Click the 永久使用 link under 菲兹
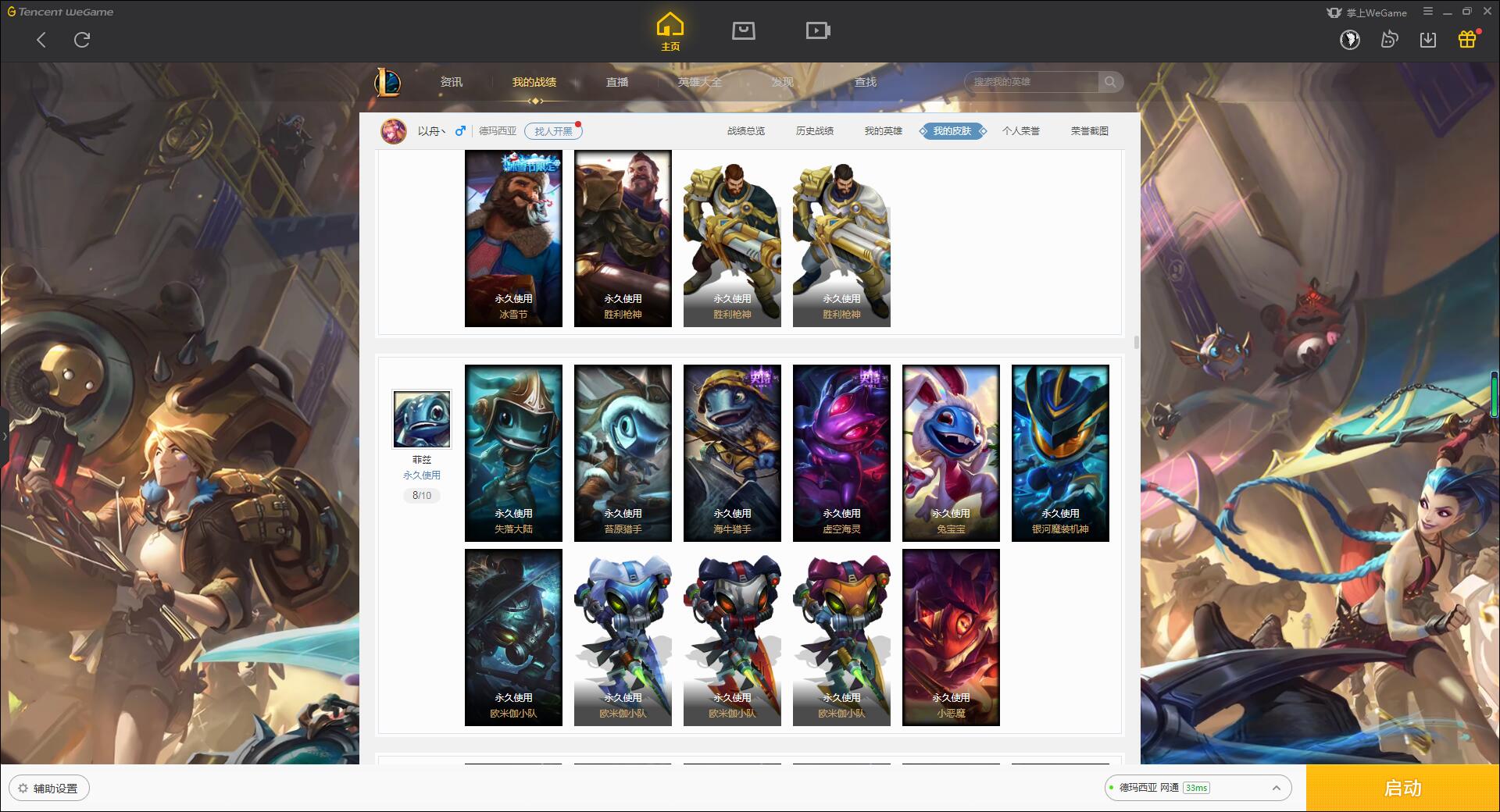 click(x=422, y=475)
